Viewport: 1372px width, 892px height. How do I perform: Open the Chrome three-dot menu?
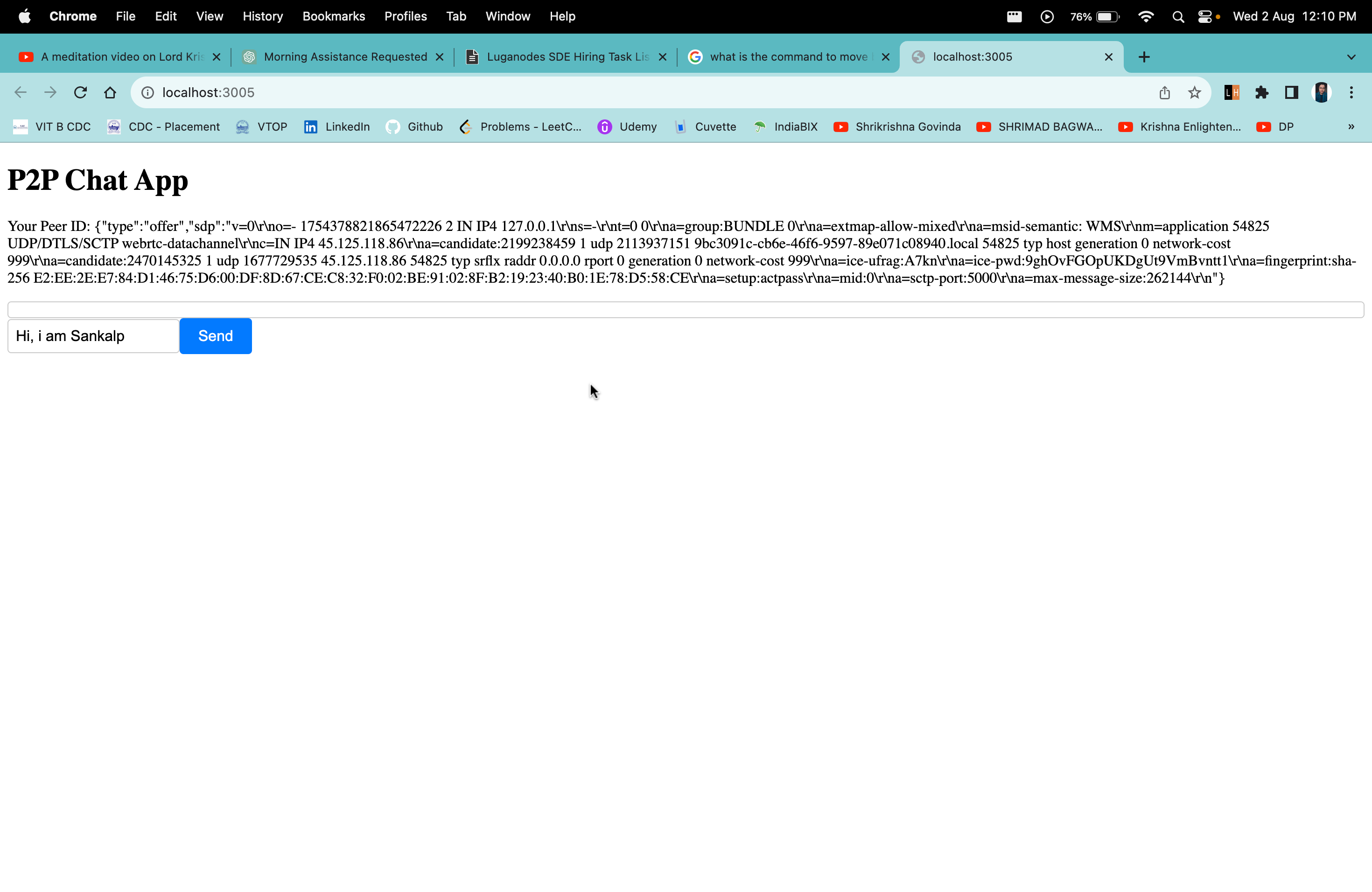(1351, 92)
